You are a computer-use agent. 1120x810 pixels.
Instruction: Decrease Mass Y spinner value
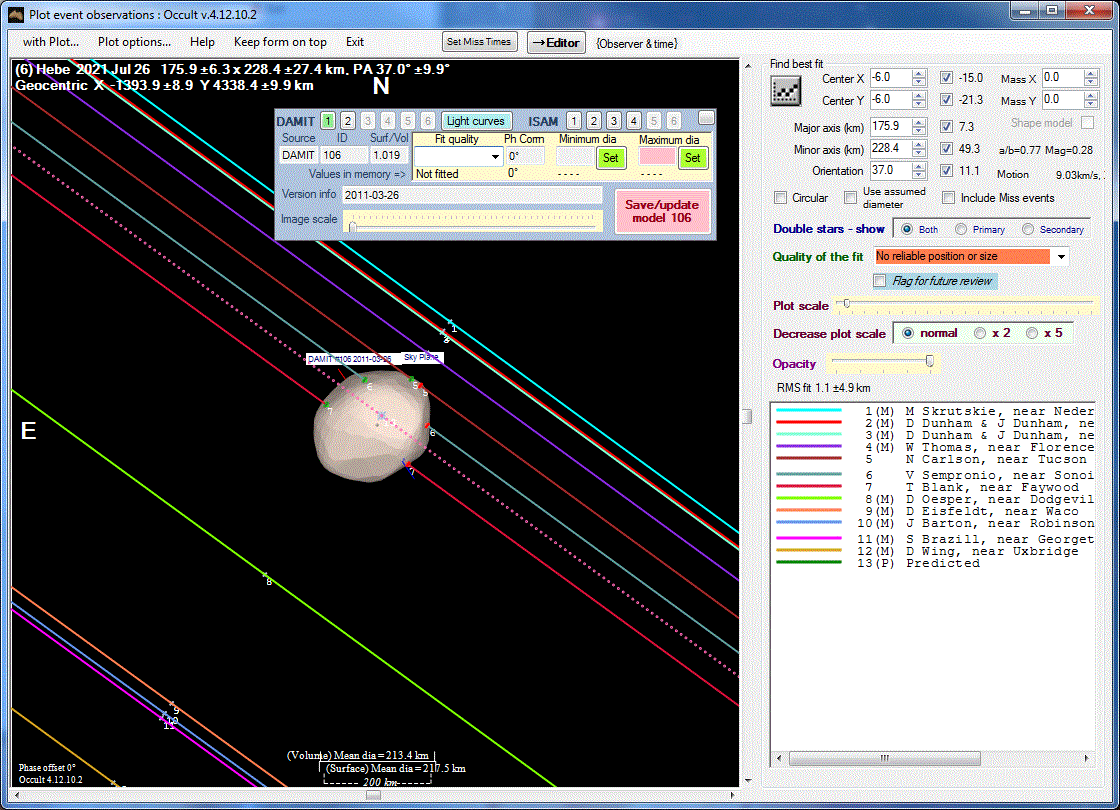point(1090,104)
